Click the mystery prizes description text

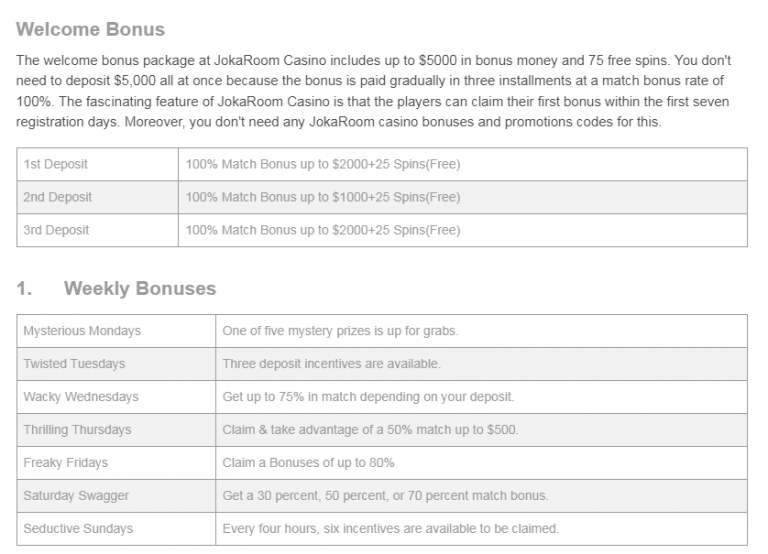[340, 331]
